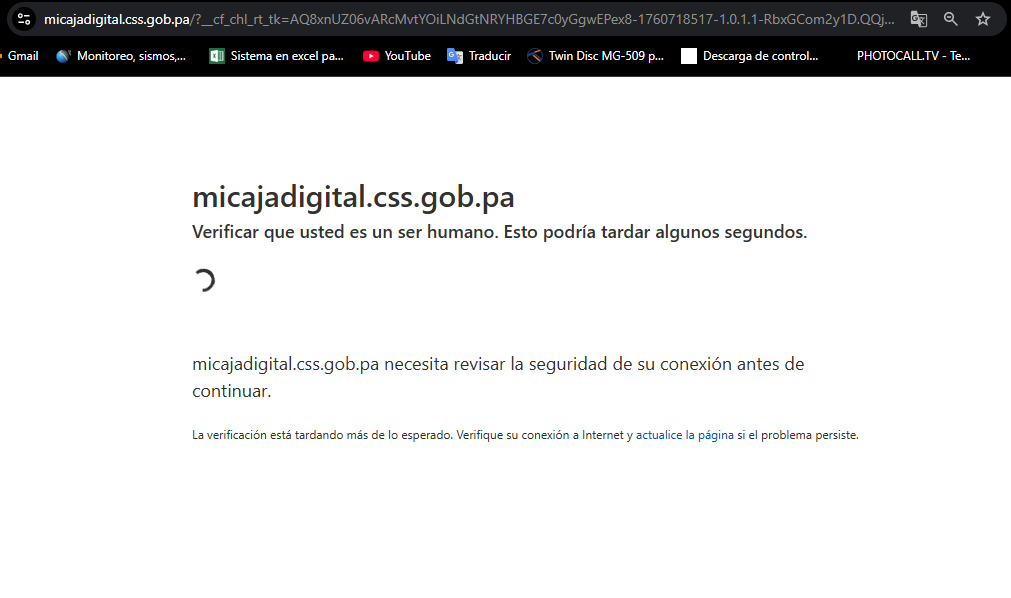Viewport: 1011px width, 598px height.
Task: Click 'necesita revisar la seguridad' paragraph
Action: pos(498,377)
